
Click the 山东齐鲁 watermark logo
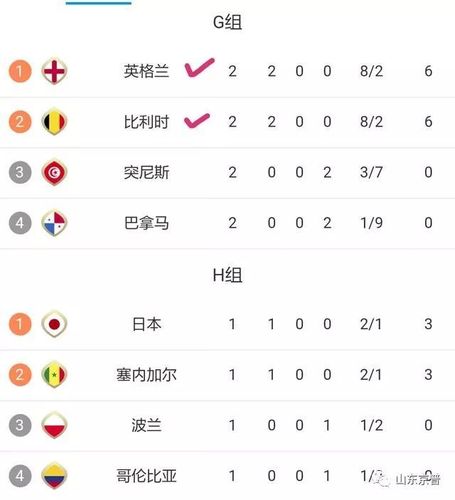[407, 479]
